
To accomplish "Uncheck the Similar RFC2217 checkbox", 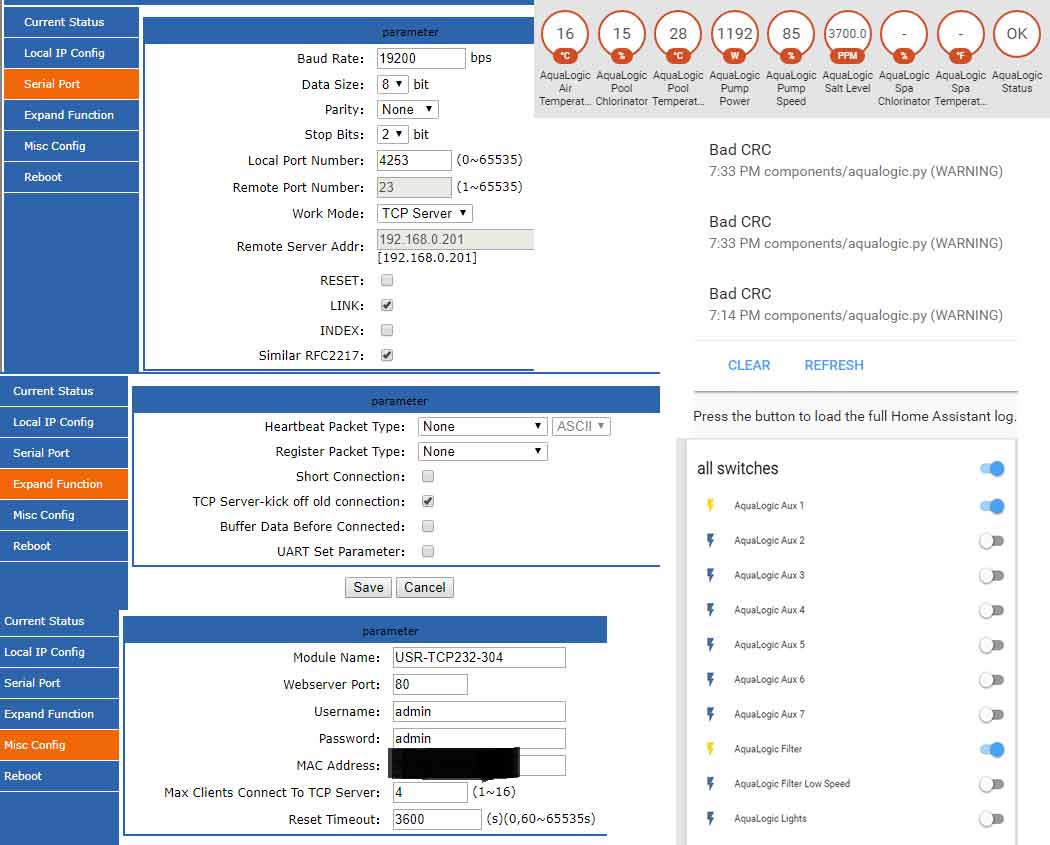I will click(x=387, y=353).
